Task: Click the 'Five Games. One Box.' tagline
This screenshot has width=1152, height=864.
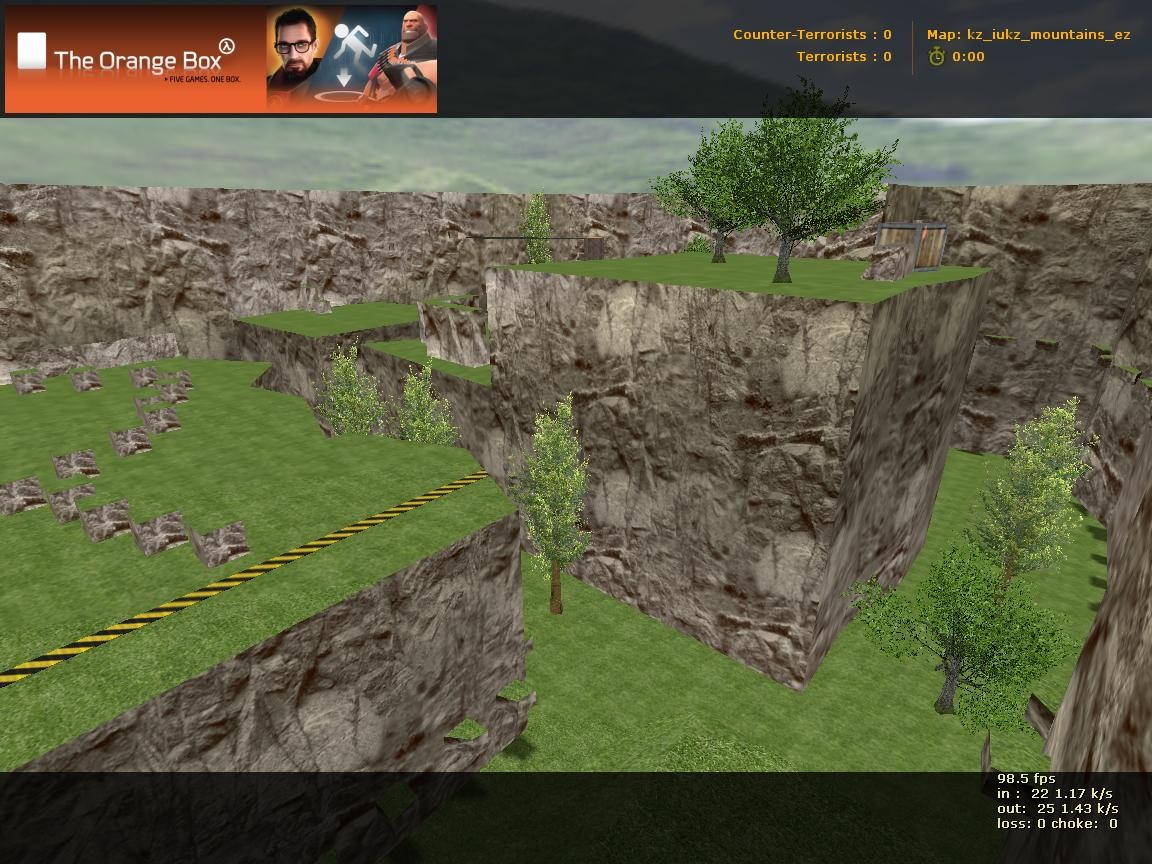Action: pos(202,79)
